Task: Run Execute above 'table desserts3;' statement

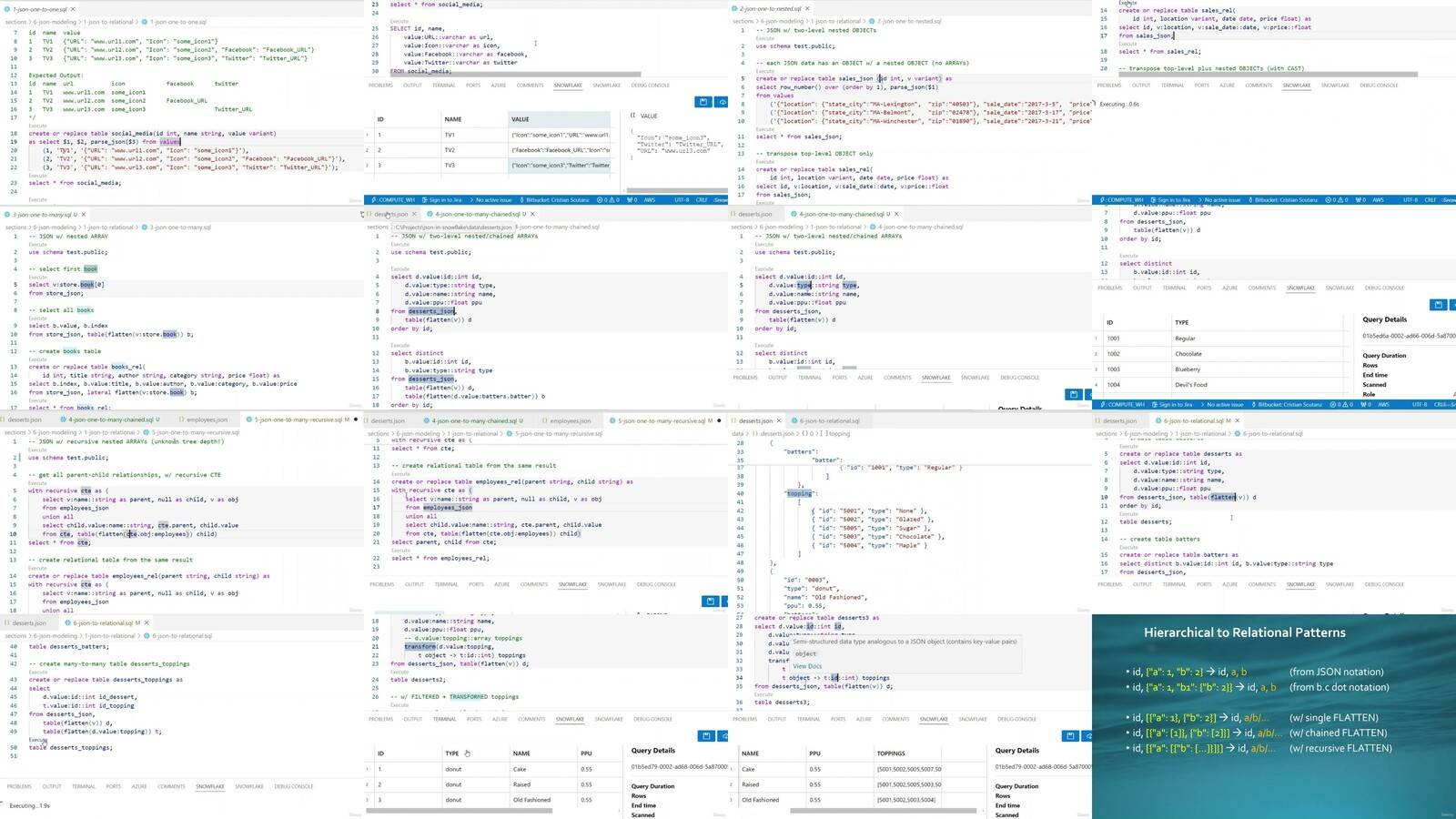Action: pyautogui.click(x=763, y=694)
